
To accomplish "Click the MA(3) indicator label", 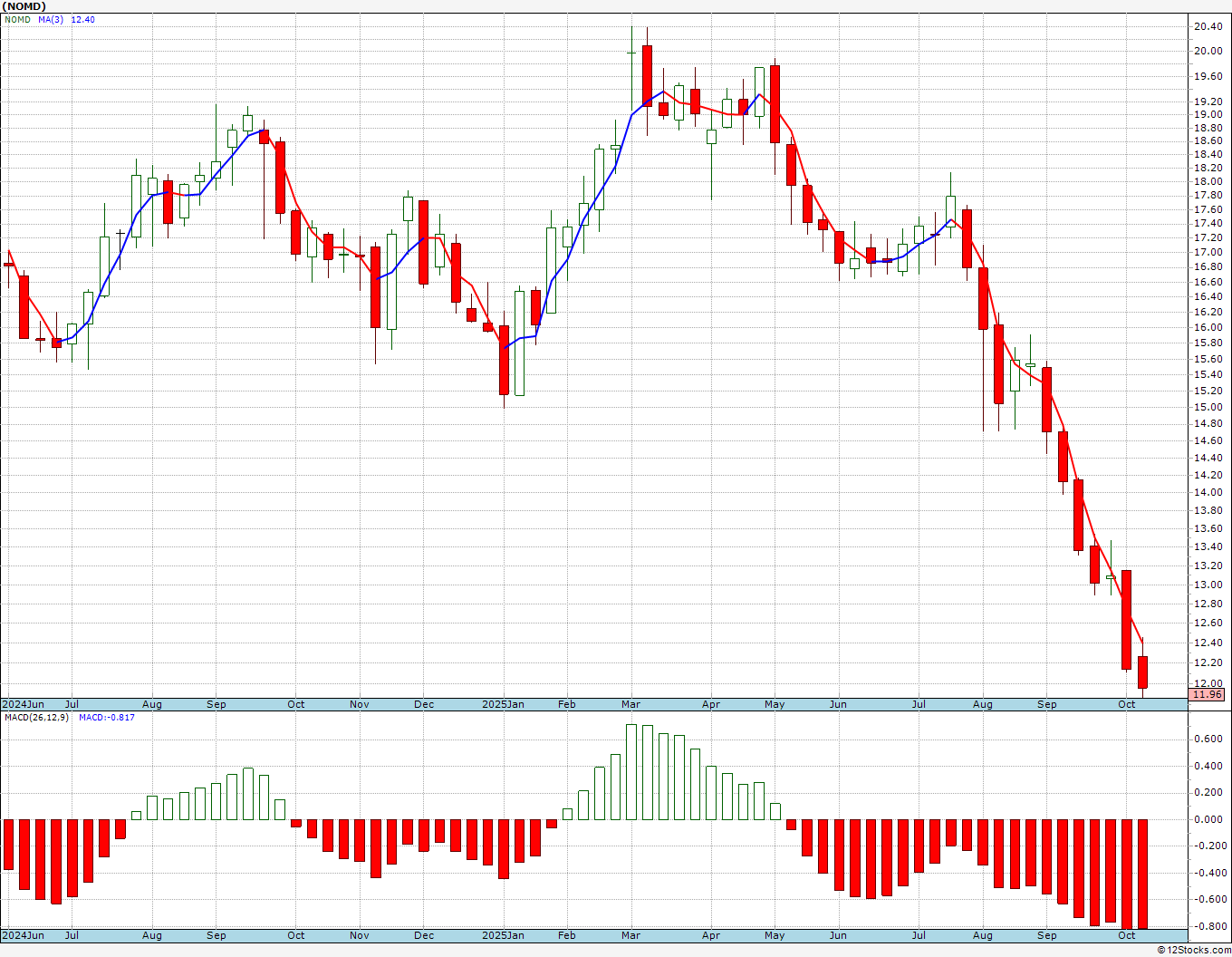I will coord(51,20).
